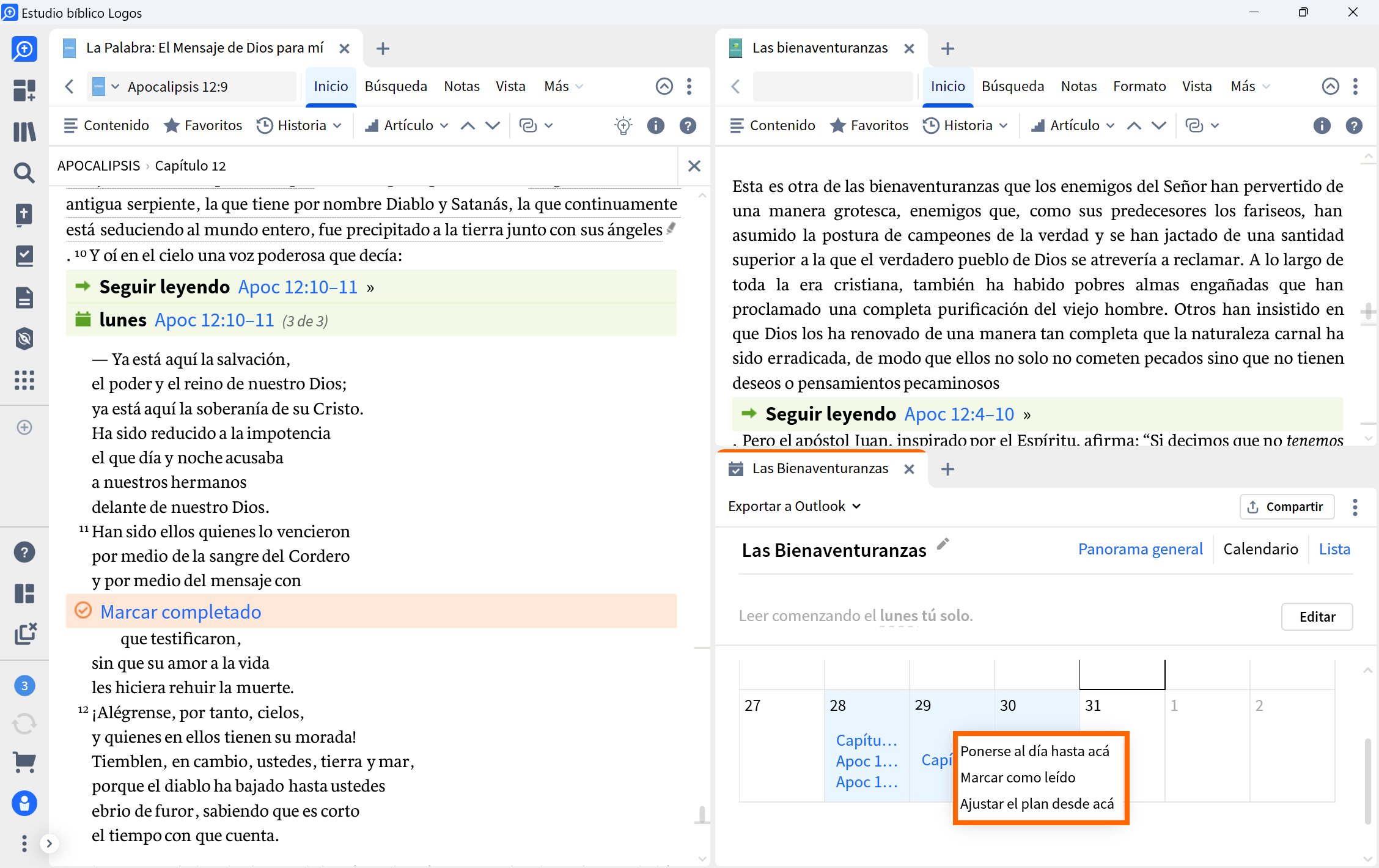Image resolution: width=1379 pixels, height=868 pixels.
Task: Open Favoritos in left panel
Action: (203, 125)
